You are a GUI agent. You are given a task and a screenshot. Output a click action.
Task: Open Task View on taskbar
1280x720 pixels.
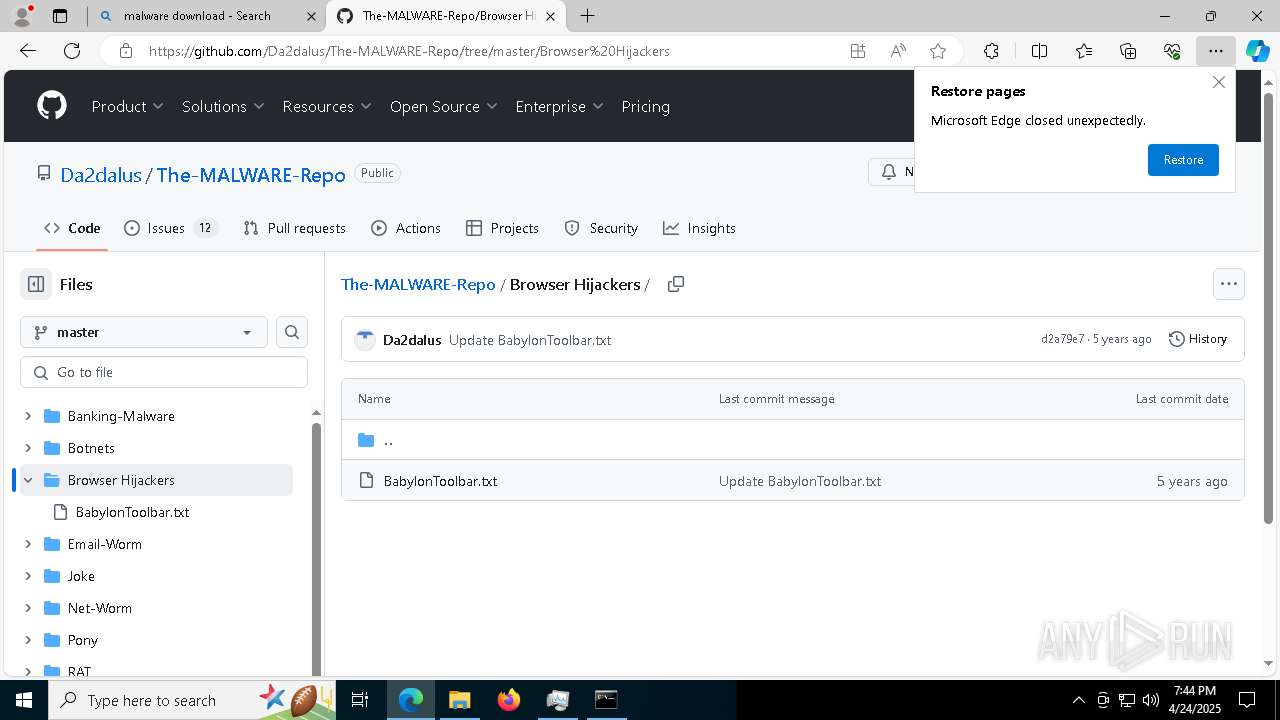[360, 700]
